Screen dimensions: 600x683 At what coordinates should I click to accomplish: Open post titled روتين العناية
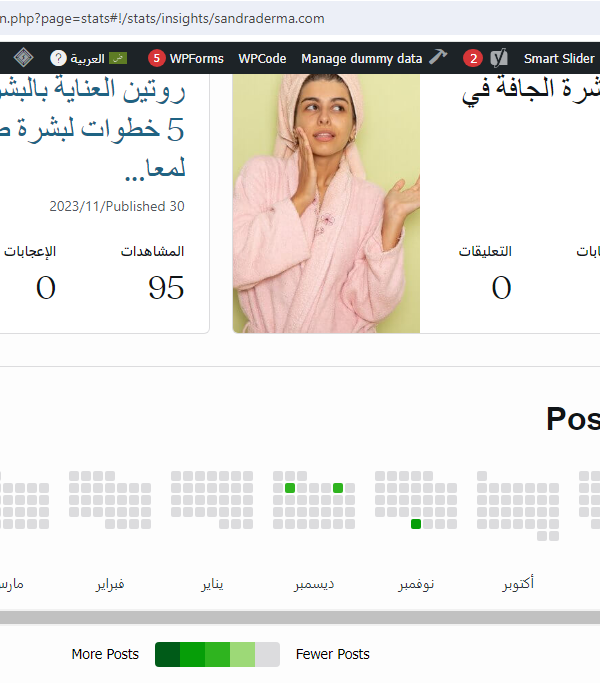[94, 128]
